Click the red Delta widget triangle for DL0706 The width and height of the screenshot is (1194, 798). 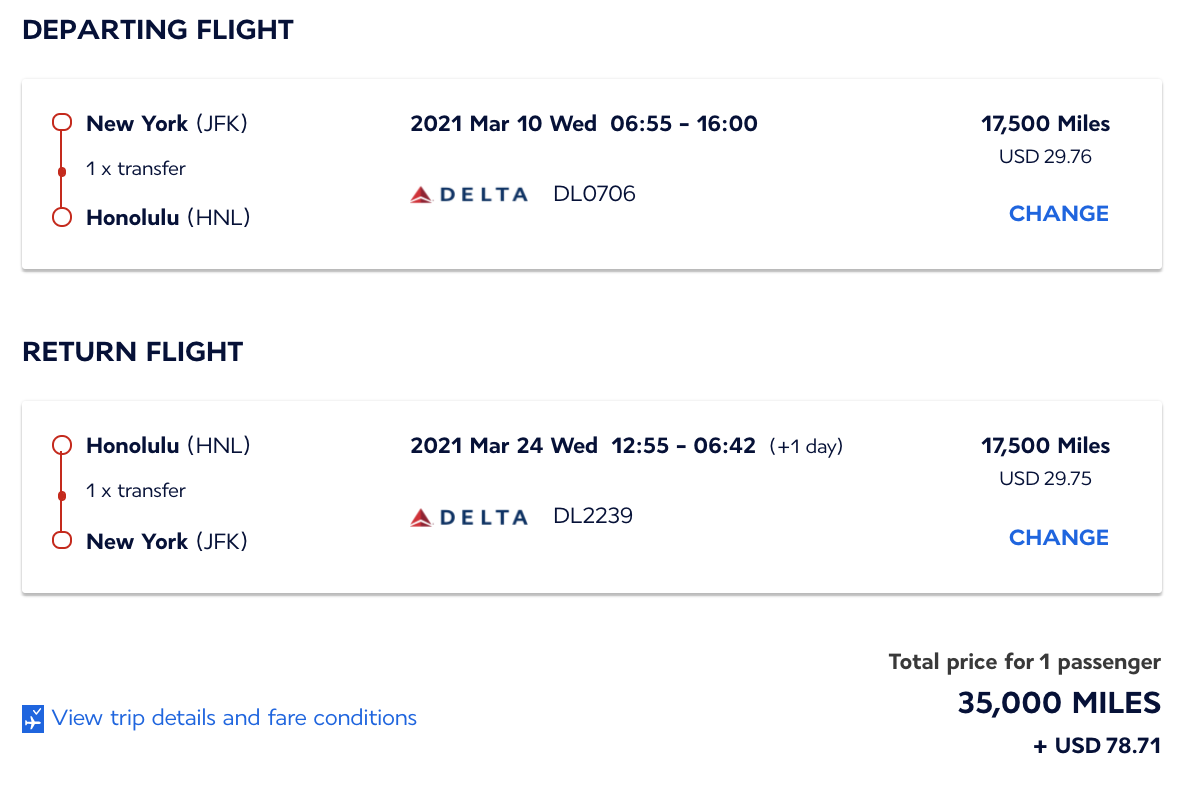[421, 193]
